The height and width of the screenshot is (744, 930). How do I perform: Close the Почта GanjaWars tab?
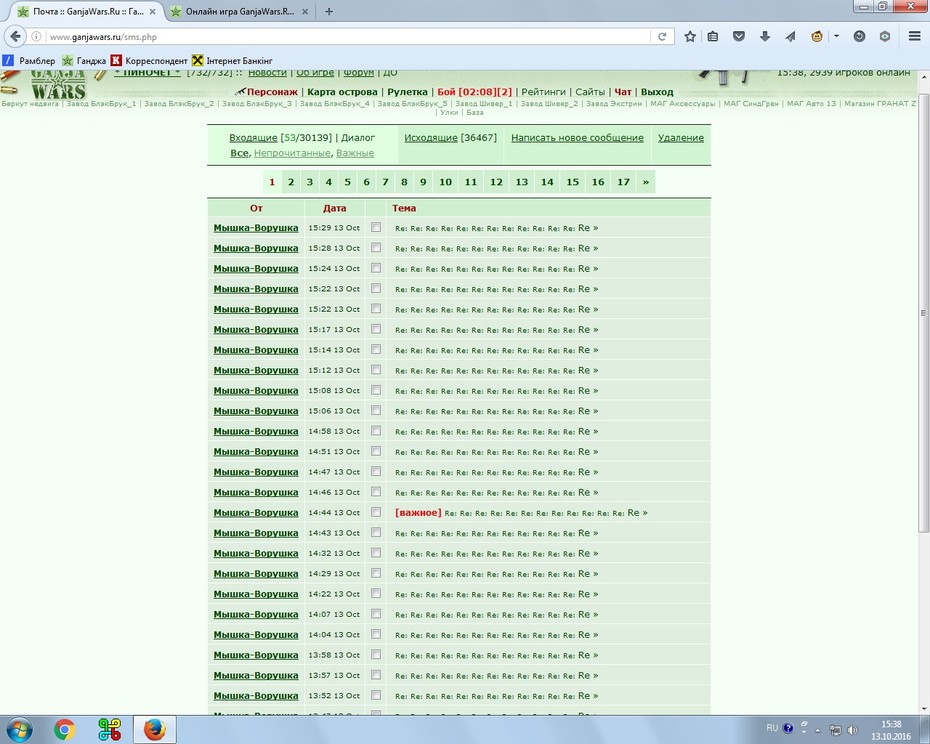point(152,11)
